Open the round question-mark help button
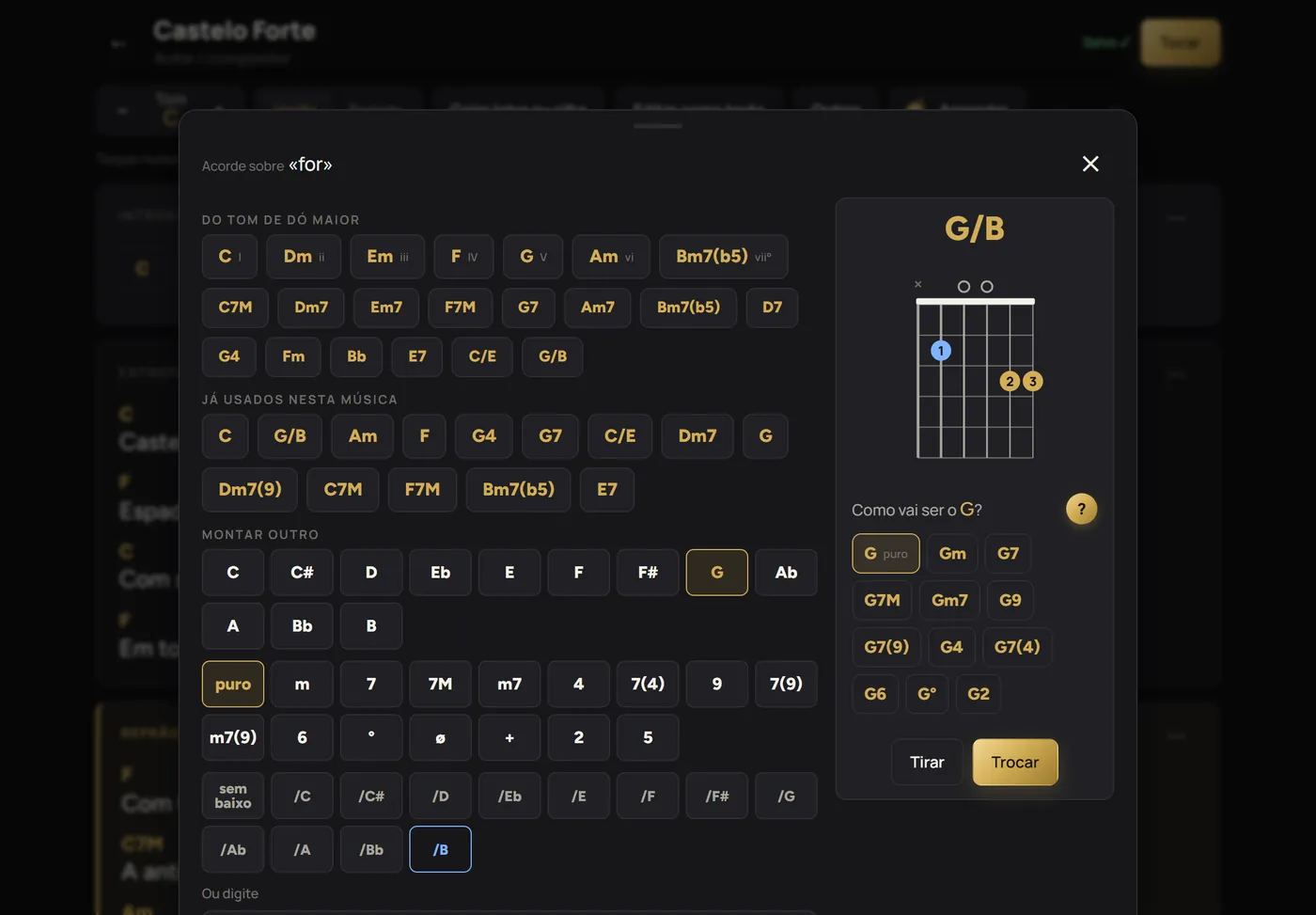Viewport: 1316px width, 915px height. point(1081,509)
